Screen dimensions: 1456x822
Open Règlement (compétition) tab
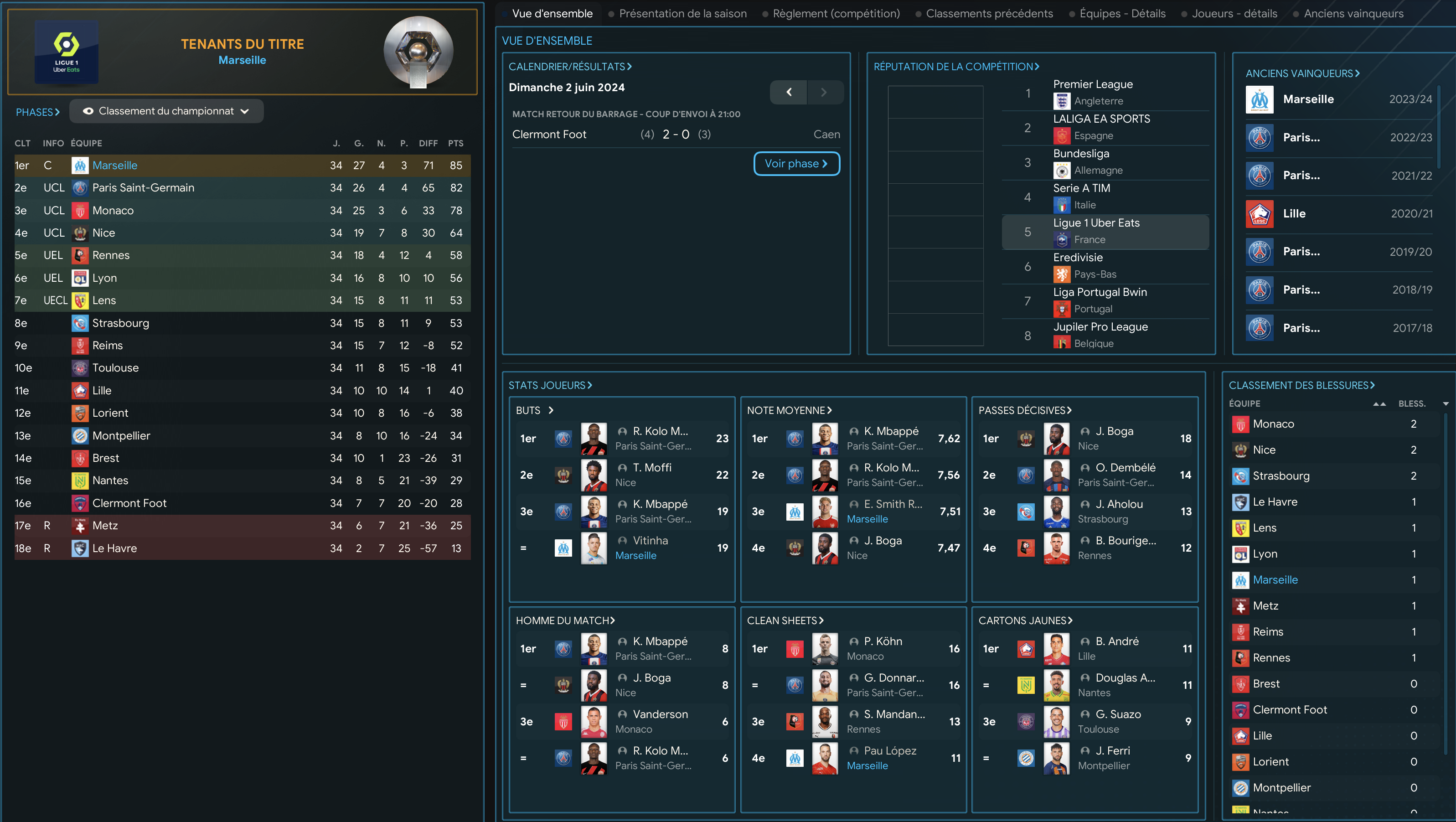pos(836,14)
